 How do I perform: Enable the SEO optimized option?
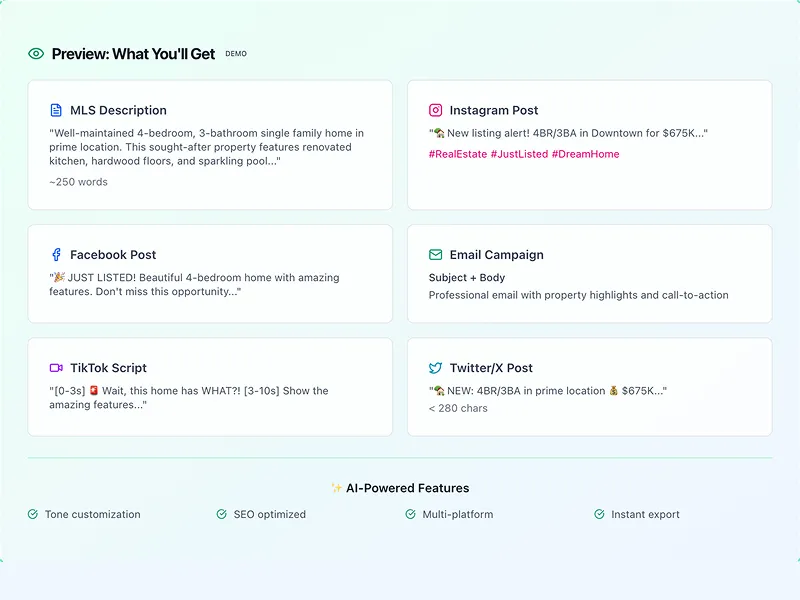pyautogui.click(x=221, y=514)
